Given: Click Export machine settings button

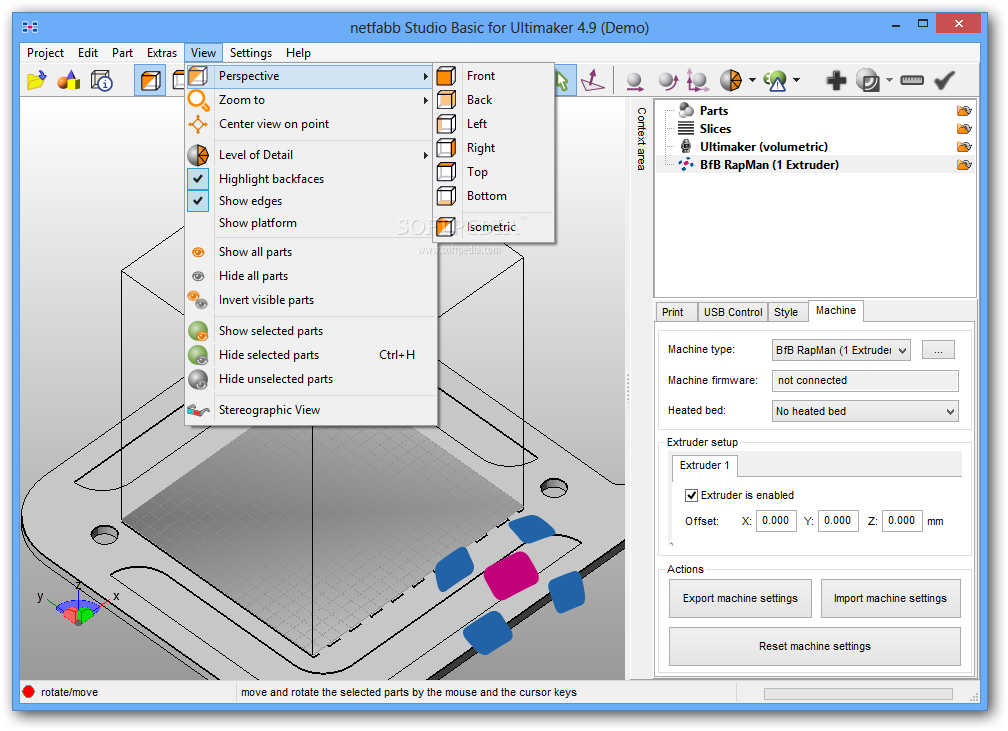Looking at the screenshot, I should coord(741,598).
